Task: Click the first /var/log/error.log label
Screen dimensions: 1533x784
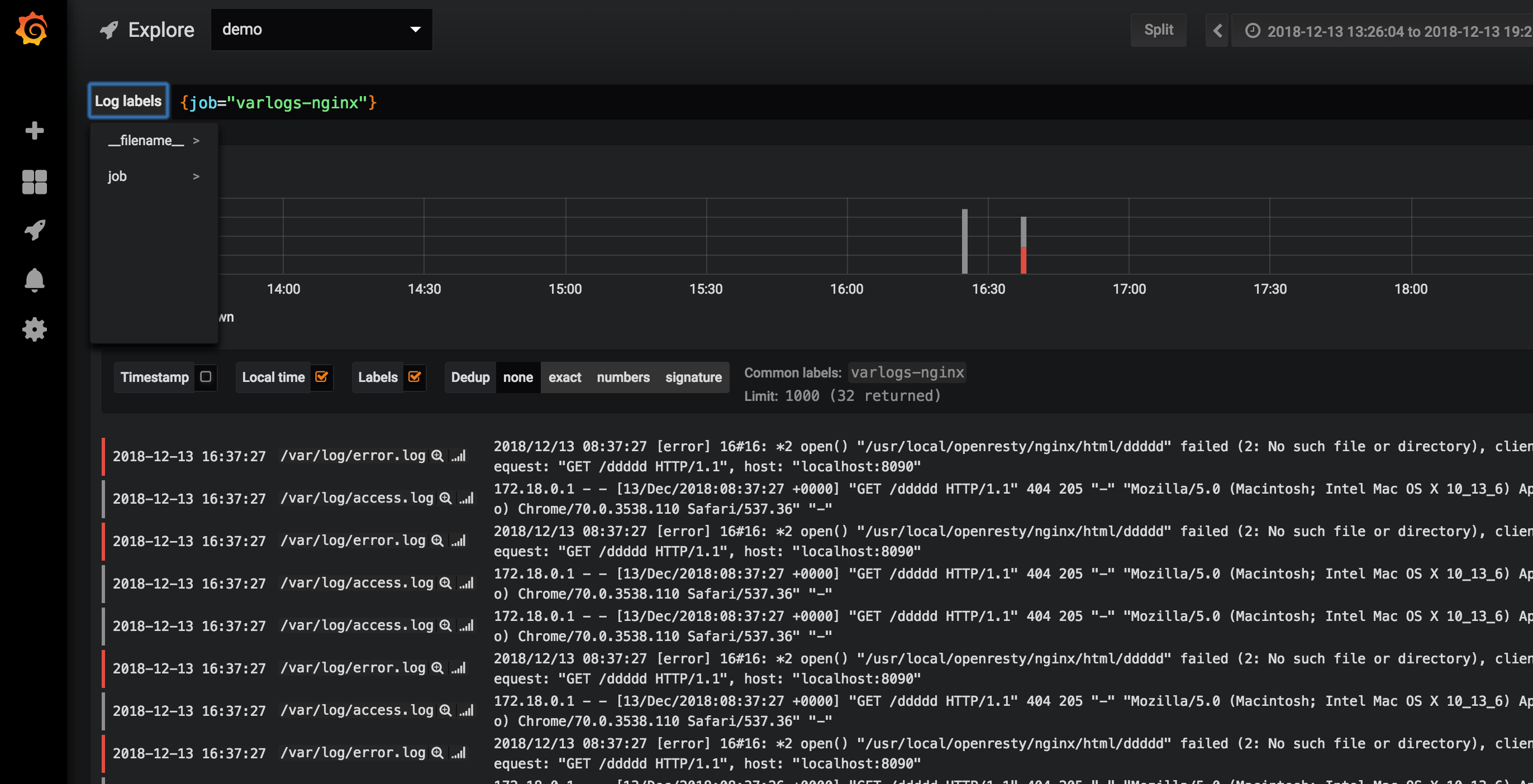Action: pos(353,456)
